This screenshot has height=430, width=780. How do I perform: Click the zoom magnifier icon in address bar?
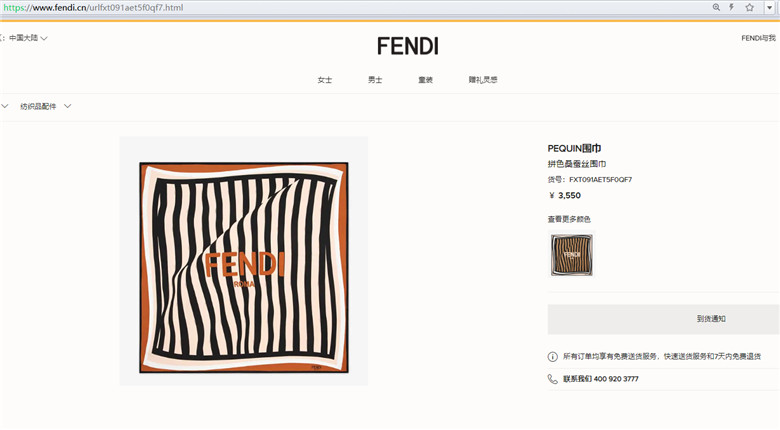[716, 7]
